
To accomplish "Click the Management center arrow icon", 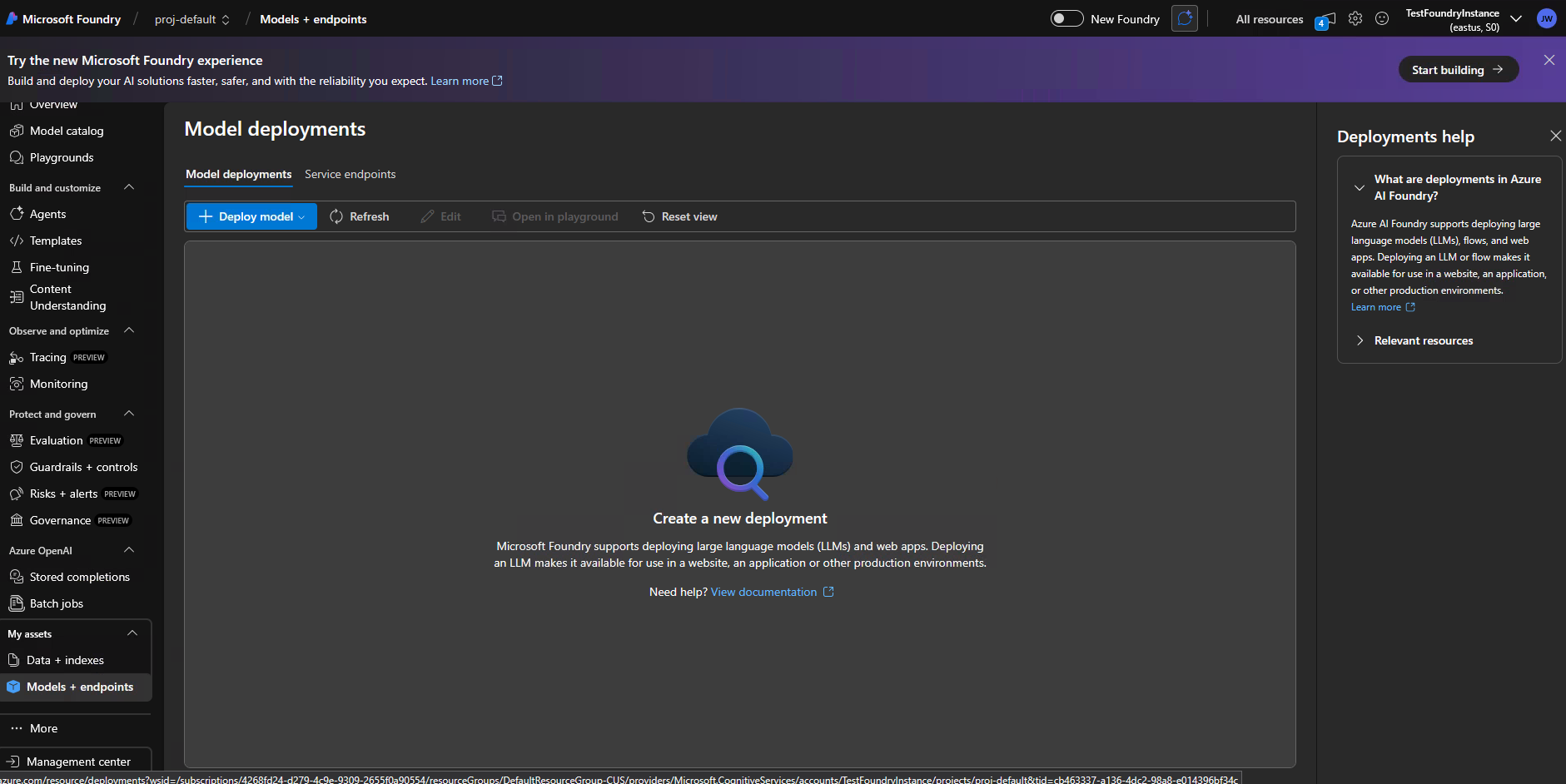I will [13, 762].
